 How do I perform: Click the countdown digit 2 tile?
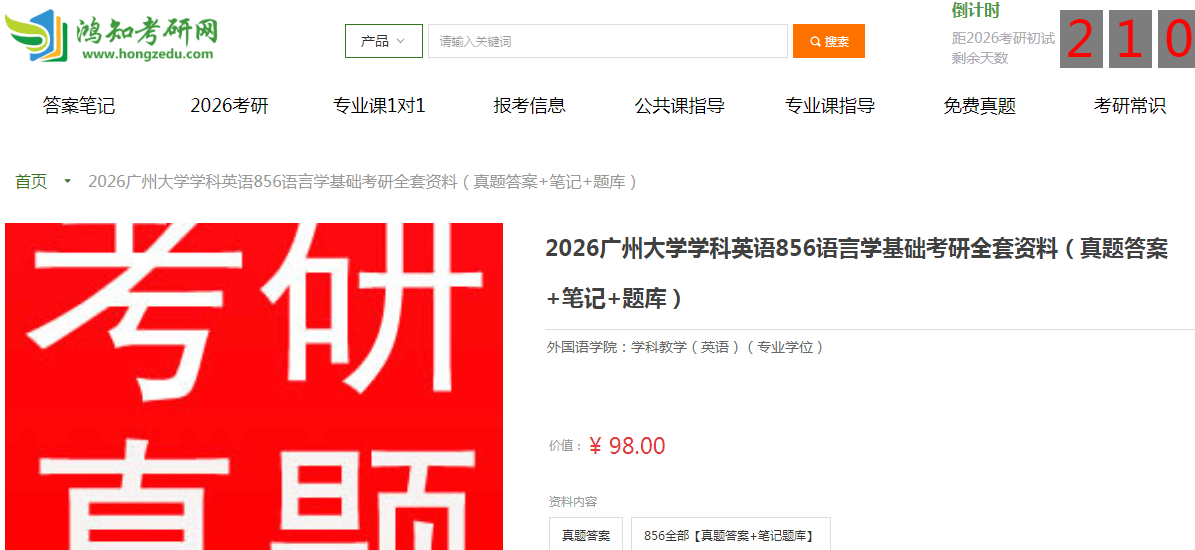1081,41
